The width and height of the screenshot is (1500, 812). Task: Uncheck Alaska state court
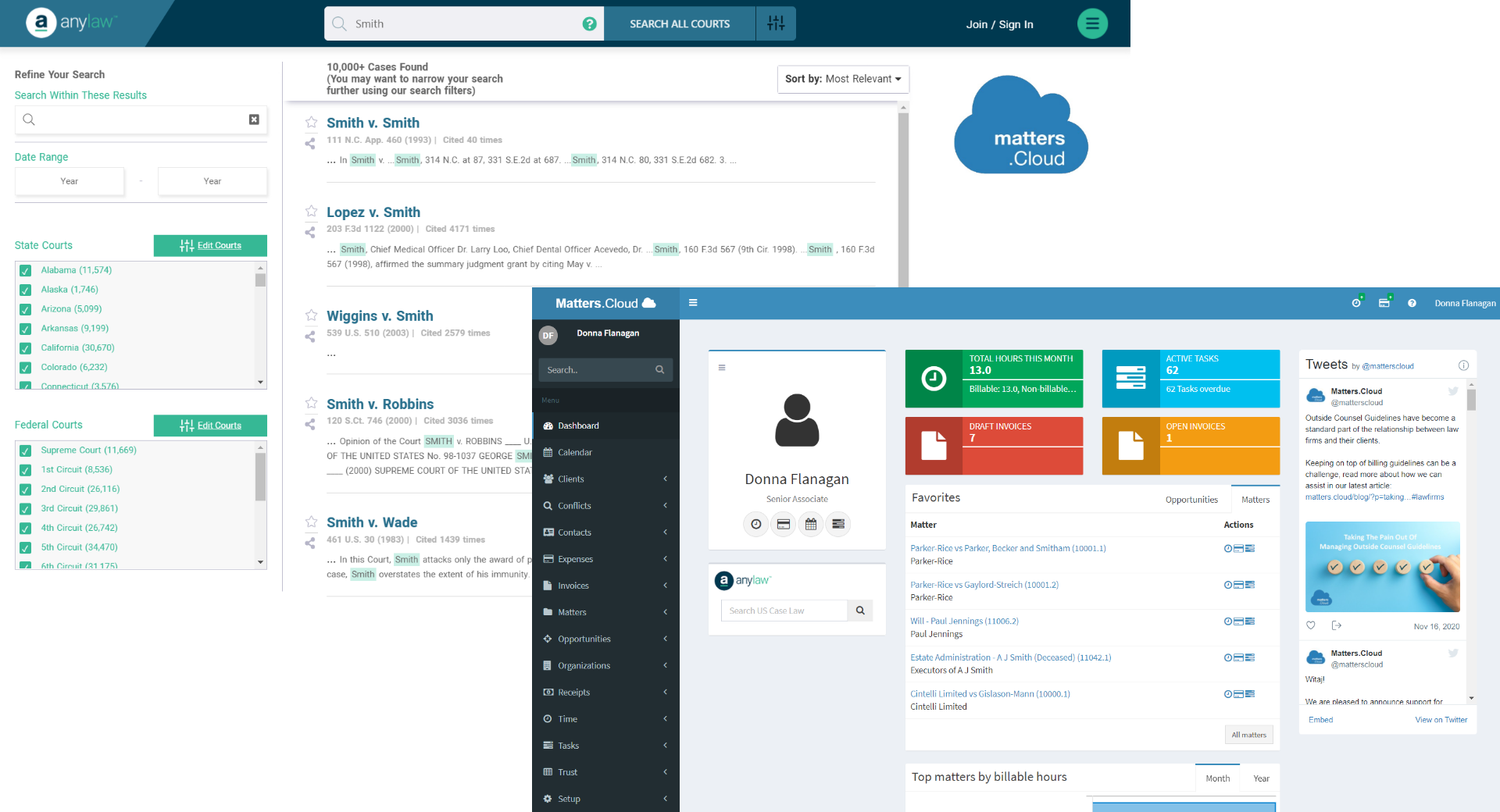click(x=25, y=290)
